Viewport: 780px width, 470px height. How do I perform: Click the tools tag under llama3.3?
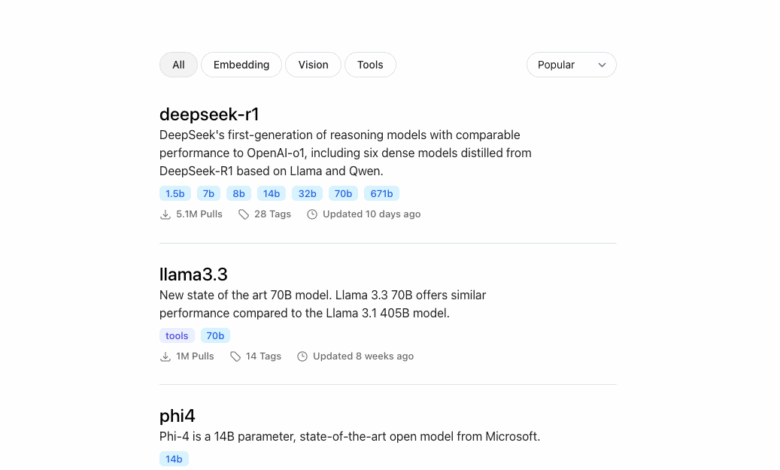click(177, 336)
